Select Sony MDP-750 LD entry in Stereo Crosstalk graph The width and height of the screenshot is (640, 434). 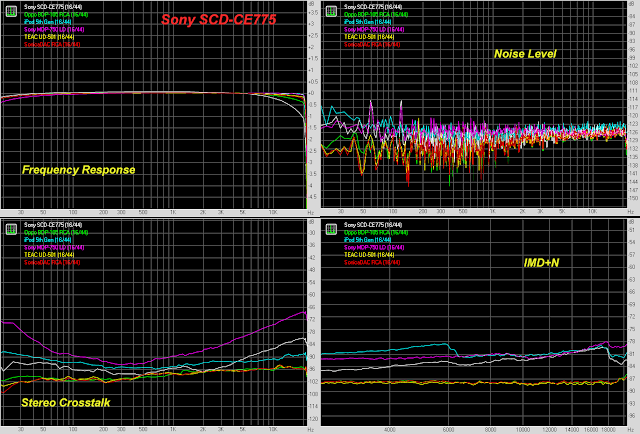pyautogui.click(x=54, y=247)
